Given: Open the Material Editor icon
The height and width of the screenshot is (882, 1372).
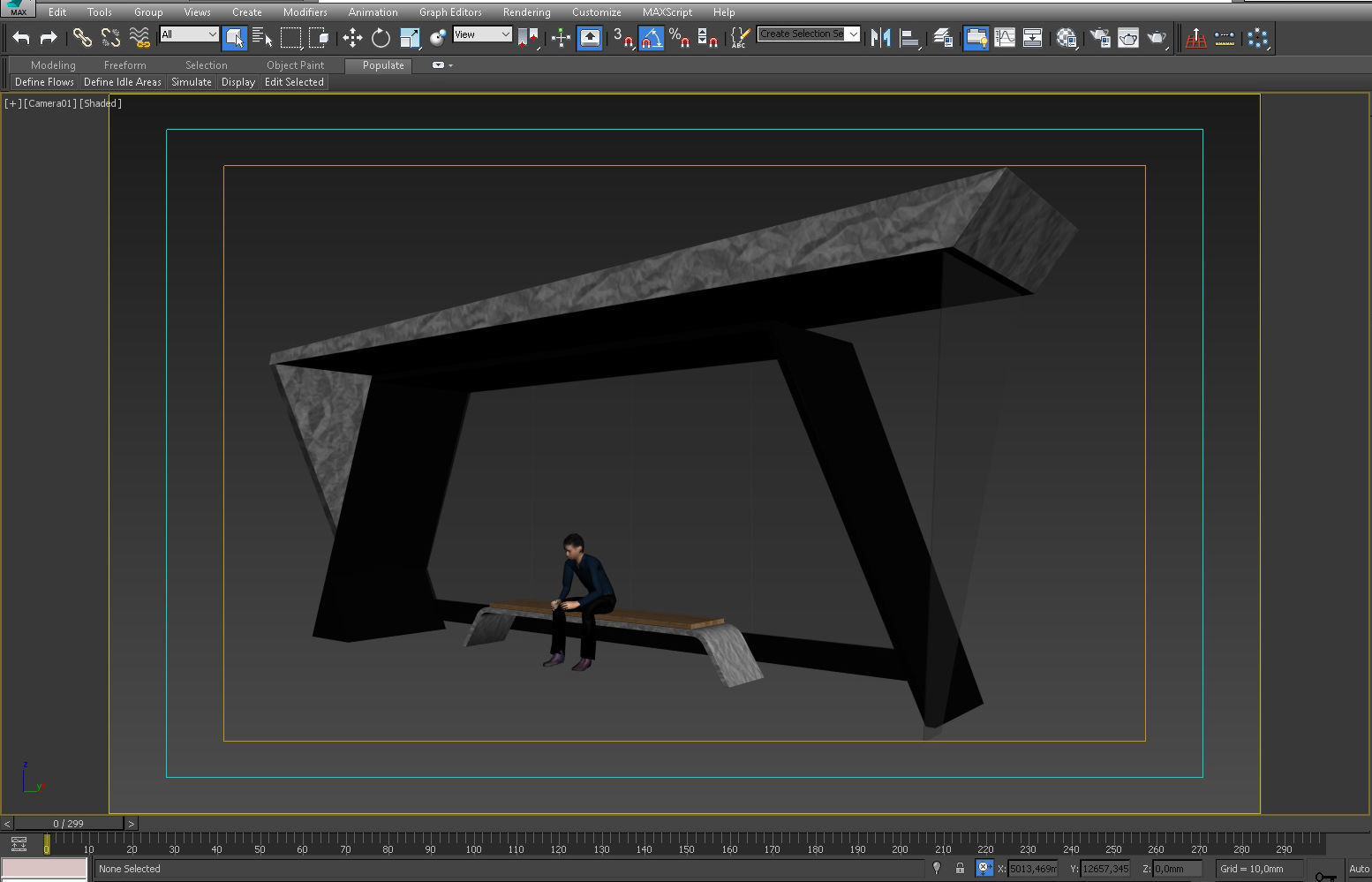Looking at the screenshot, I should 1067,37.
